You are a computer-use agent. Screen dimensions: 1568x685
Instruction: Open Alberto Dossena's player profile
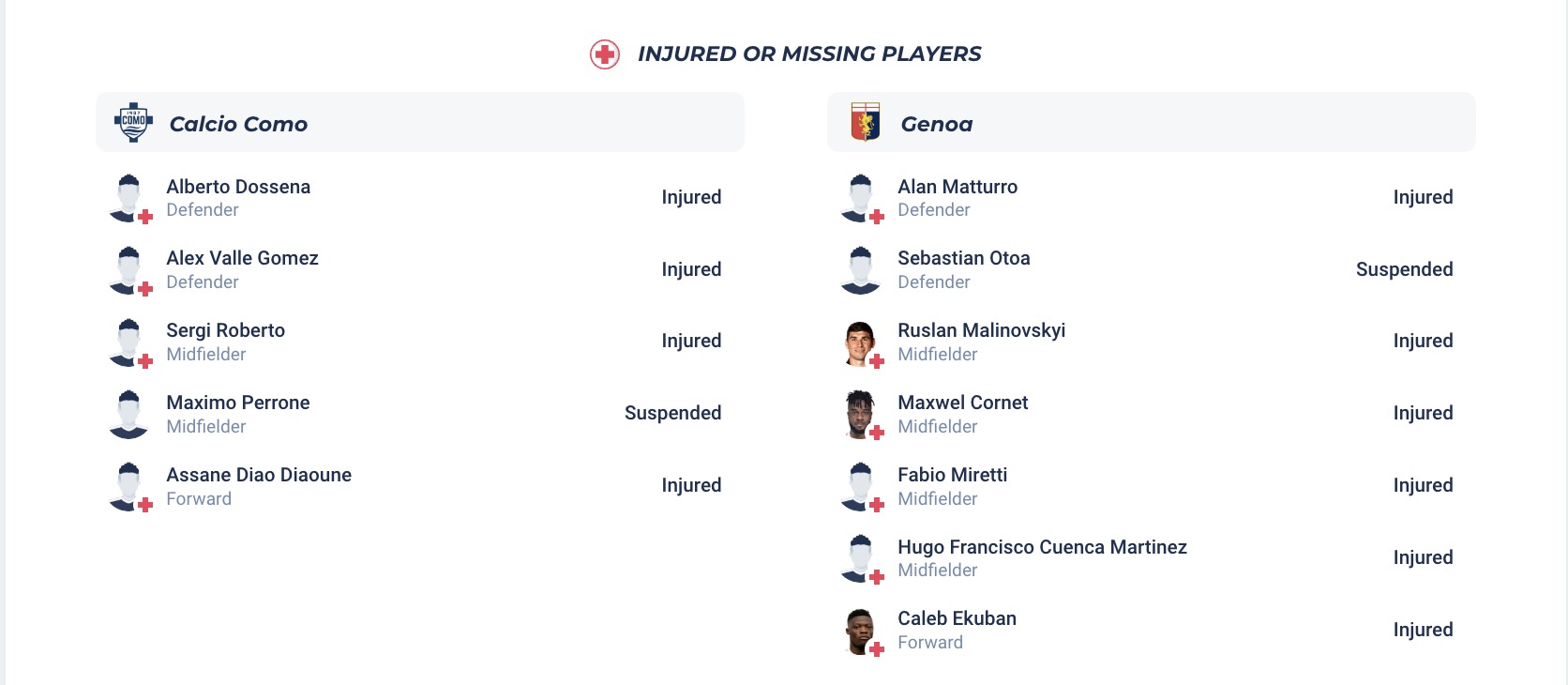pyautogui.click(x=238, y=187)
